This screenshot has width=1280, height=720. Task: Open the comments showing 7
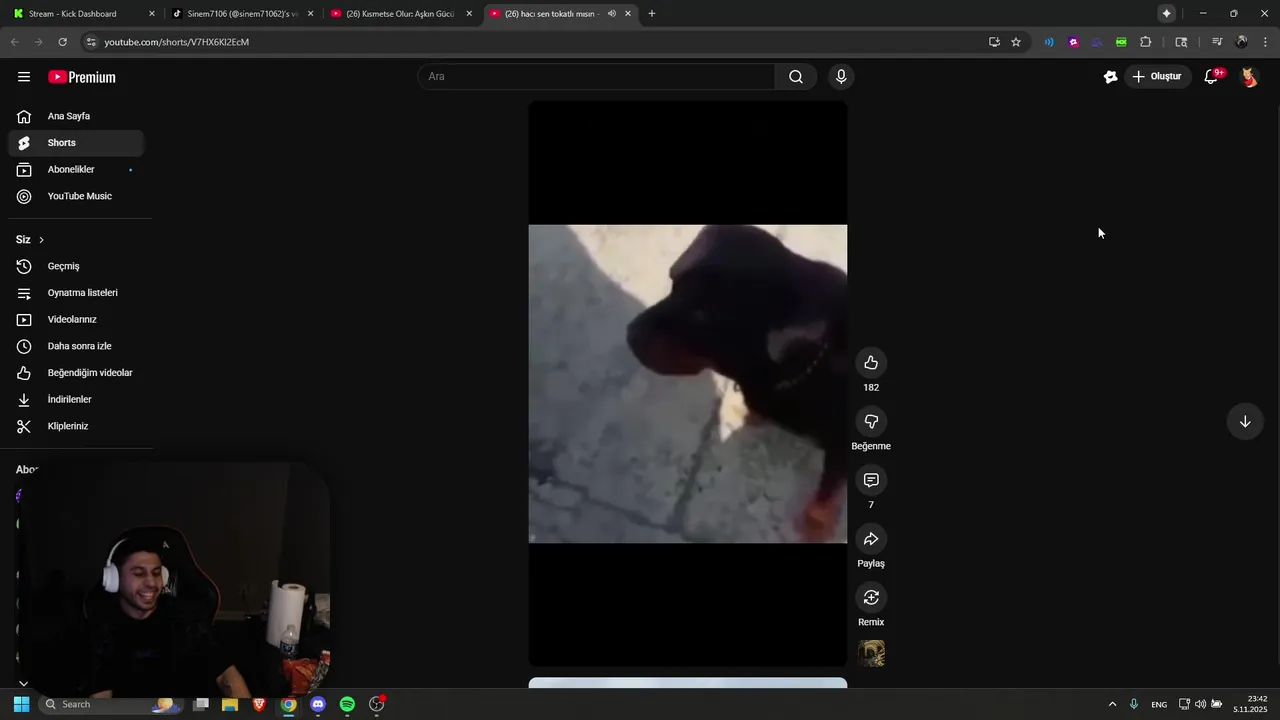pos(871,481)
